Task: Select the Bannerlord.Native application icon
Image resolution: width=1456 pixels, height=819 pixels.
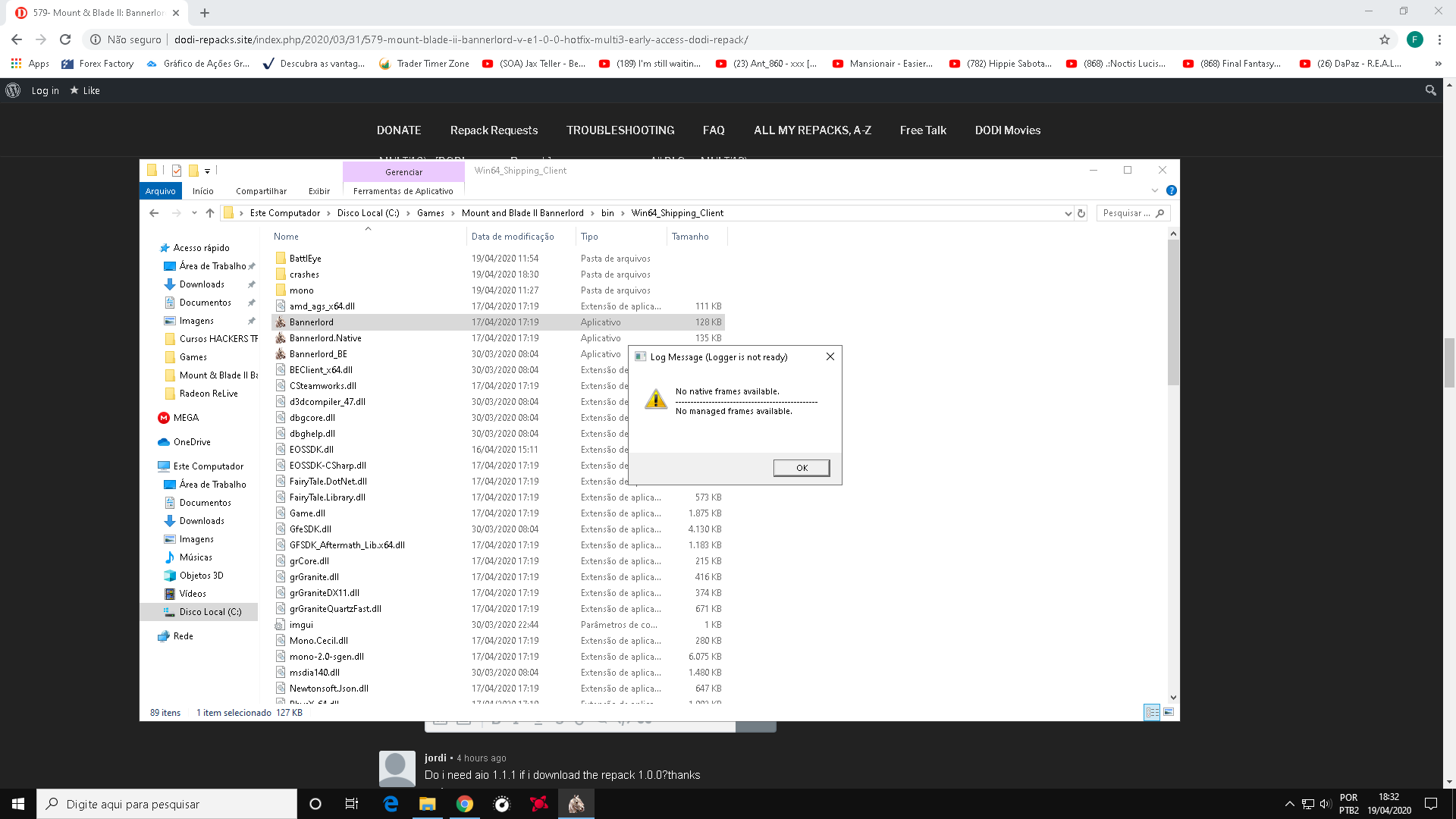Action: [281, 338]
